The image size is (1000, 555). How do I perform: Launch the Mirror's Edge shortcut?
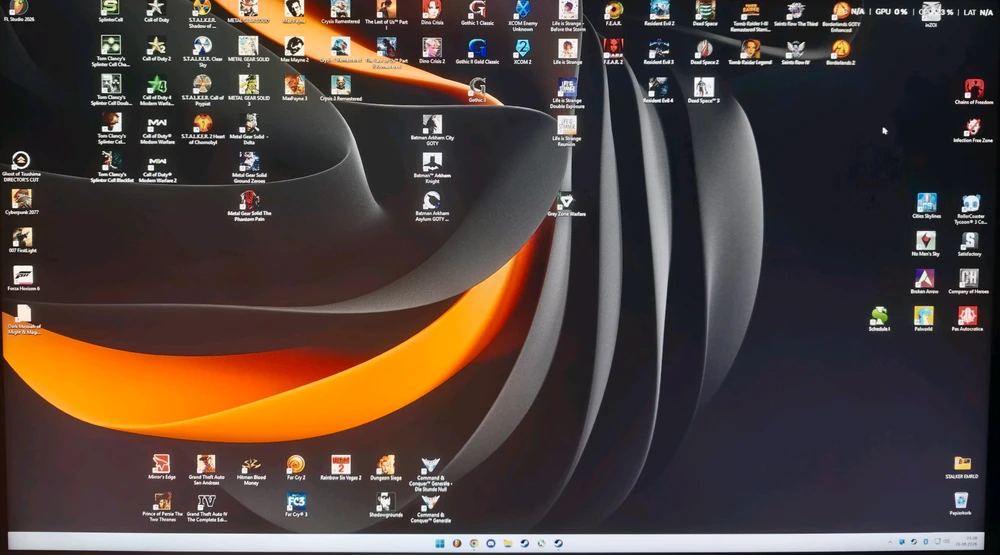(x=161, y=466)
